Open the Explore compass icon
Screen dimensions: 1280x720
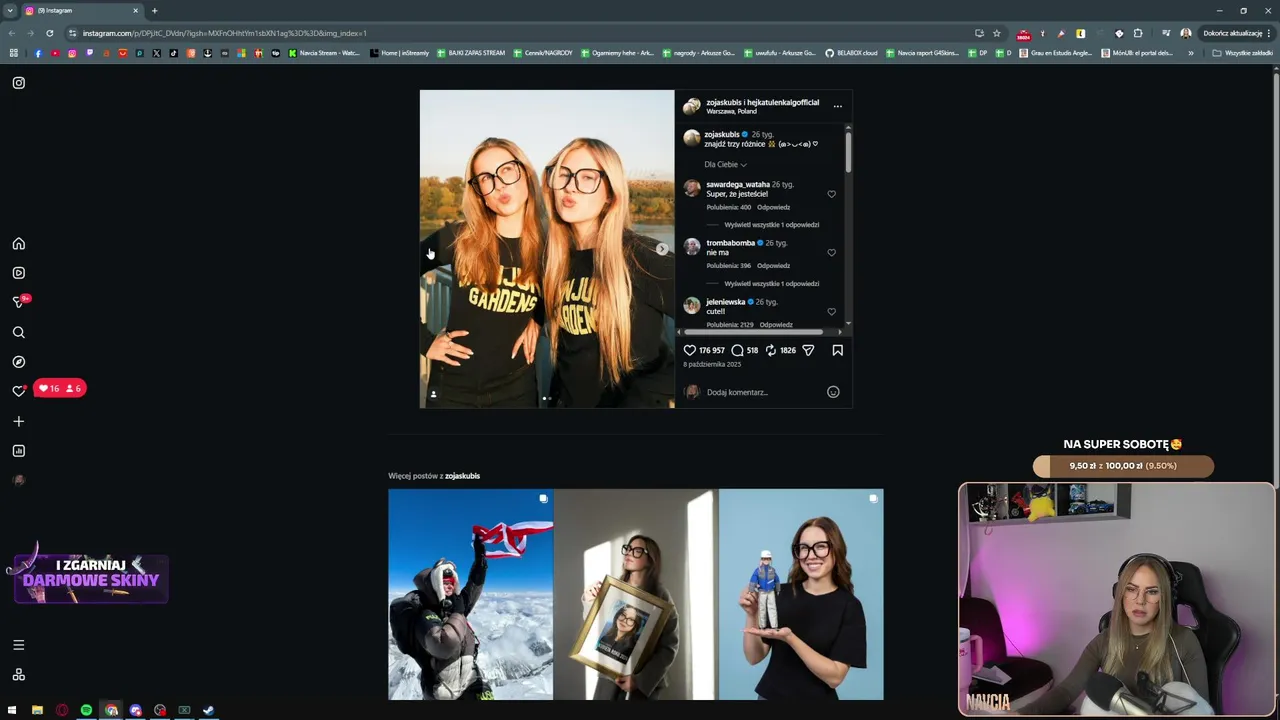pos(18,362)
